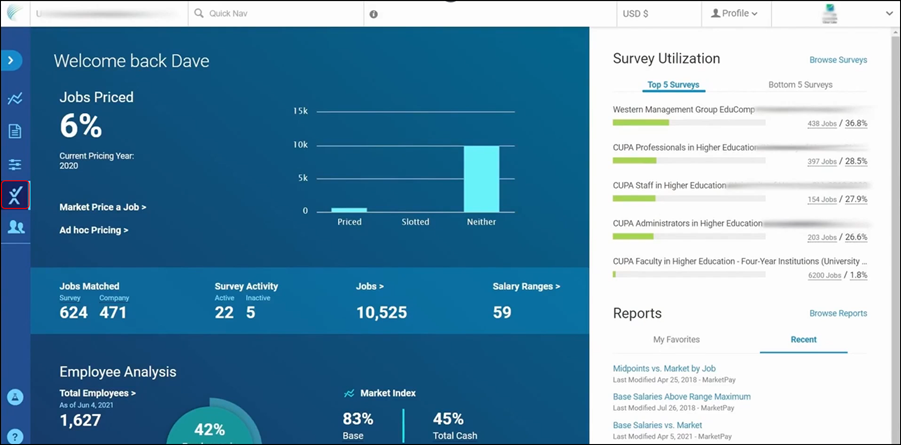The width and height of the screenshot is (901, 445).
Task: Expand the left sidebar with the arrow button
Action: pos(12,61)
